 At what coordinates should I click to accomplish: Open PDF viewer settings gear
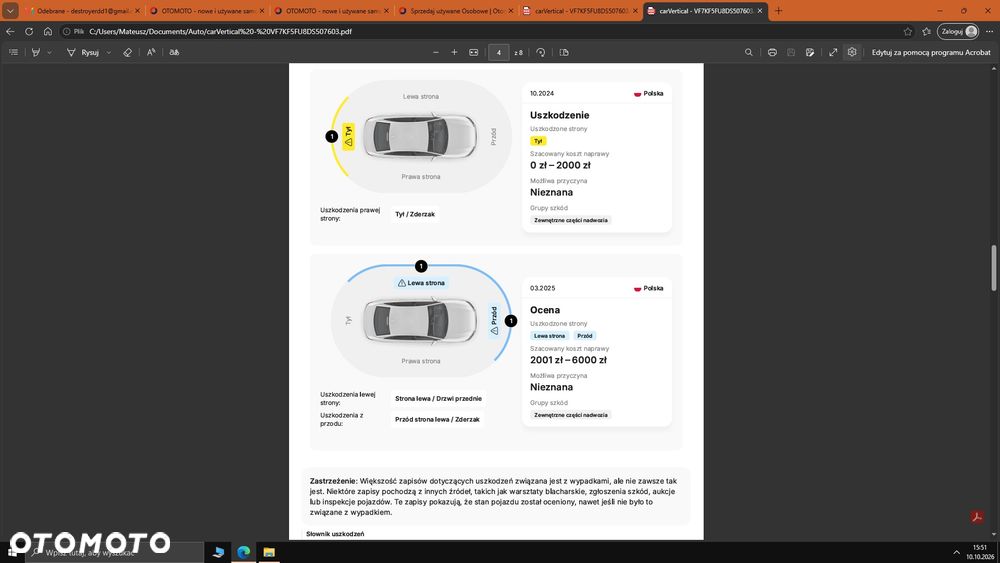[x=852, y=52]
